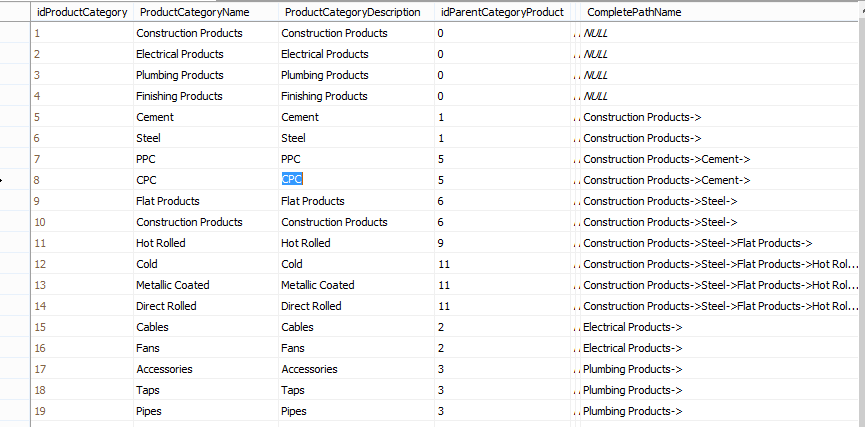Image resolution: width=865 pixels, height=427 pixels.
Task: Click the Direct Rolled description cell
Action: [x=311, y=306]
